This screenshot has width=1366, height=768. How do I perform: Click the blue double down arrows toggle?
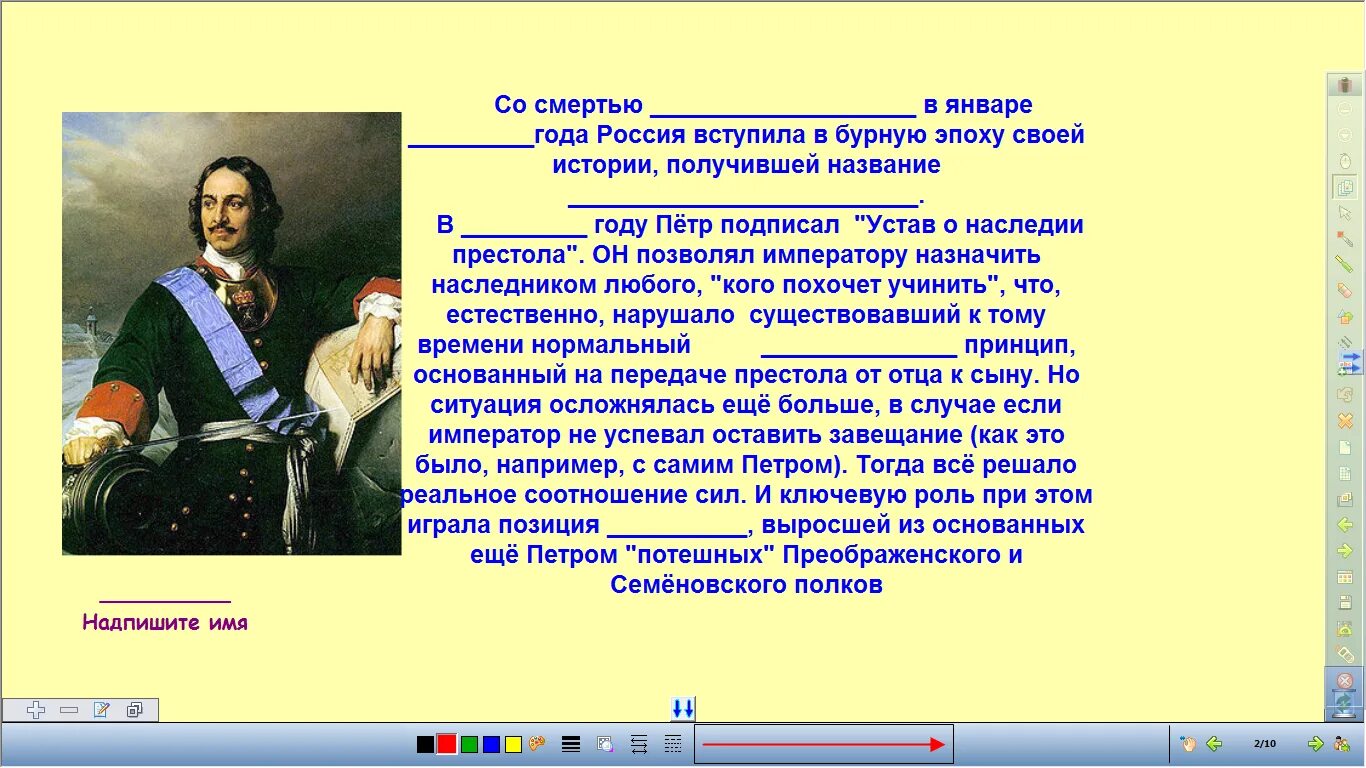683,709
